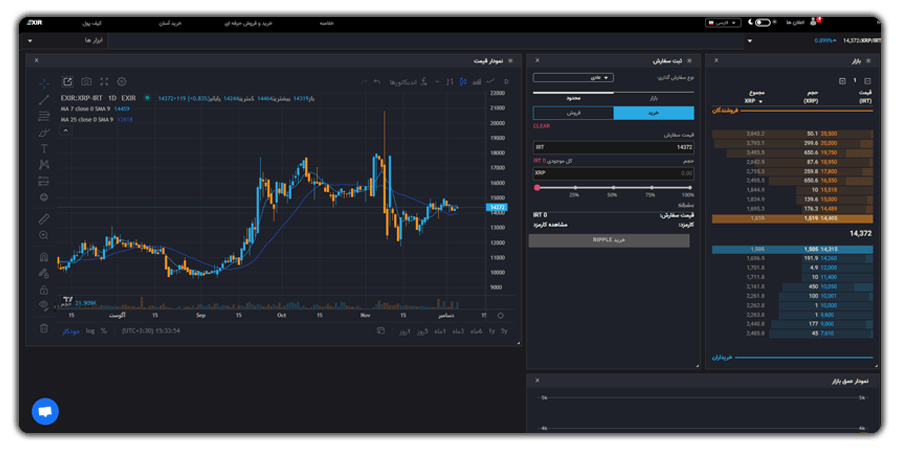This screenshot has width=900, height=450.
Task: Open the emoji icons tool
Action: 44,197
